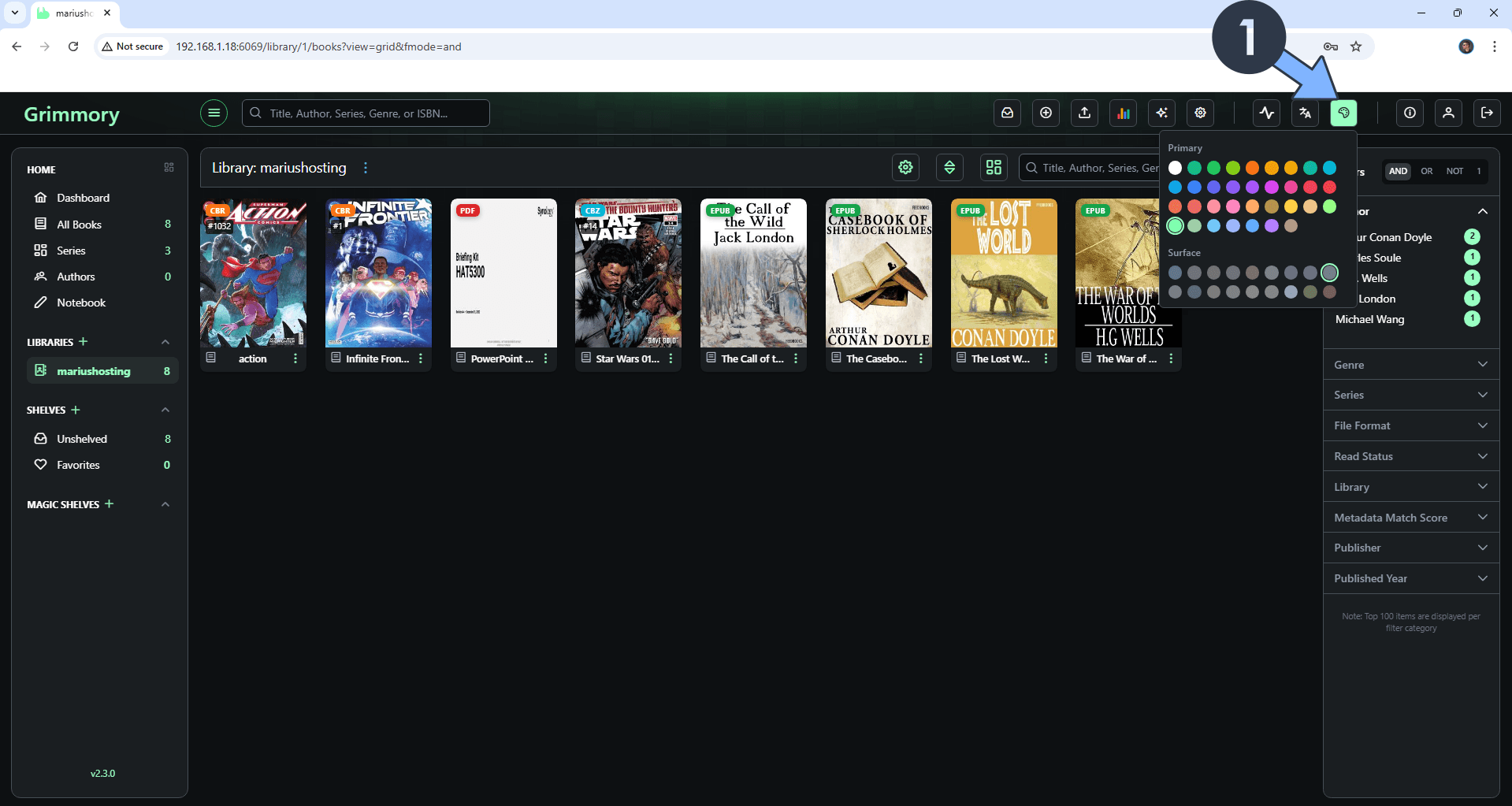The width and height of the screenshot is (1512, 806).
Task: Toggle the sidebar hamburger menu button
Action: pyautogui.click(x=214, y=113)
